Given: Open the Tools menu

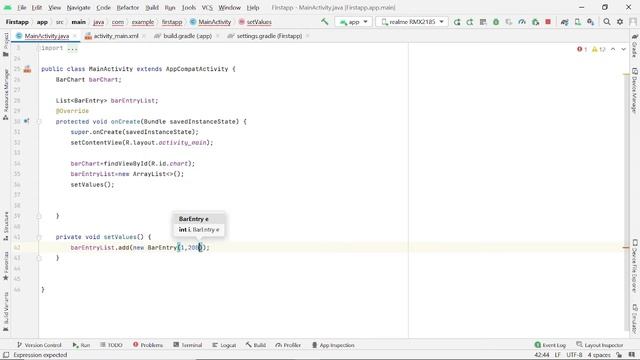Looking at the screenshot, I should [189, 7].
